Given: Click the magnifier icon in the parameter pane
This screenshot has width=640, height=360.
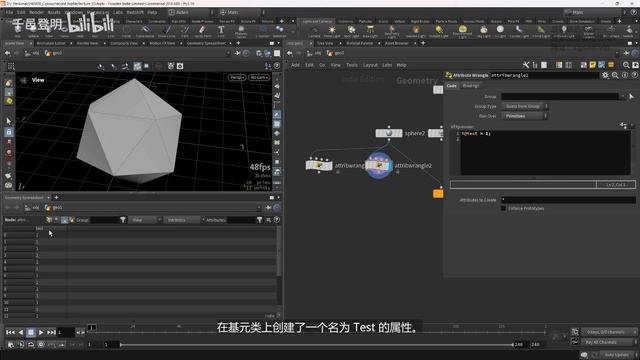Looking at the screenshot, I should click(x=615, y=75).
